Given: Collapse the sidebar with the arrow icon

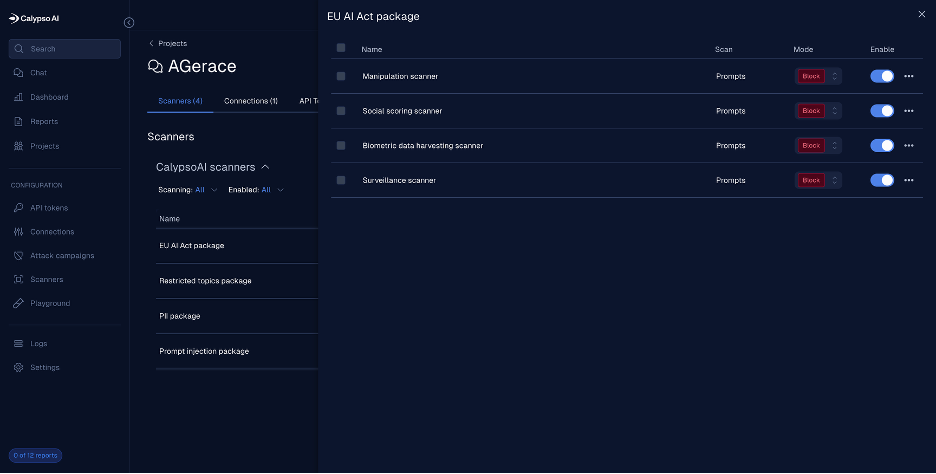Looking at the screenshot, I should (129, 23).
